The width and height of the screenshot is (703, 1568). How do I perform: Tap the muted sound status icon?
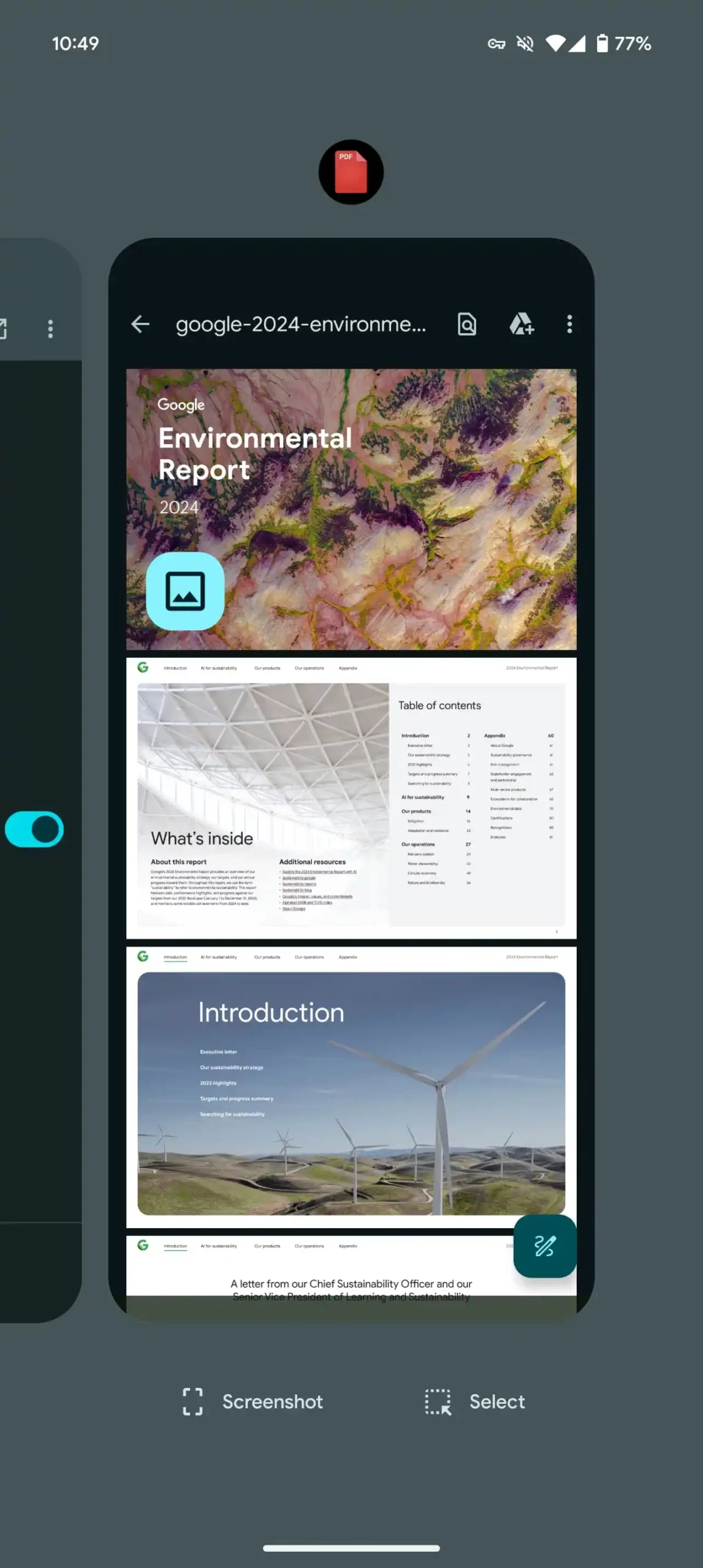point(525,43)
